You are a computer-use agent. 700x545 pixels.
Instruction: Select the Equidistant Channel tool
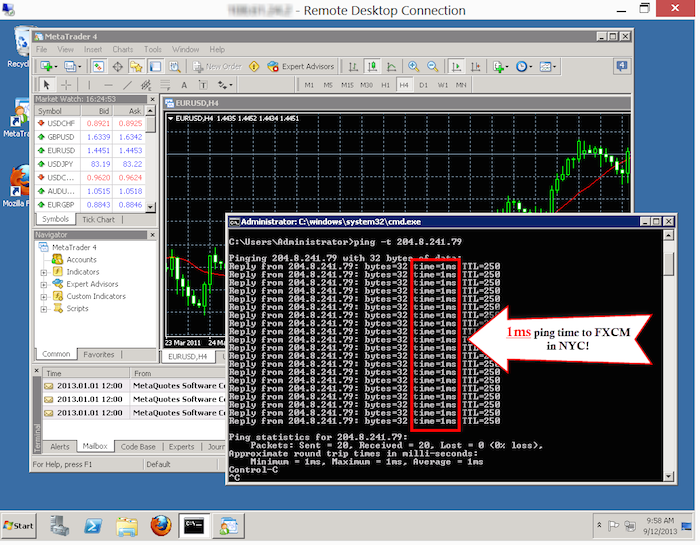[146, 84]
